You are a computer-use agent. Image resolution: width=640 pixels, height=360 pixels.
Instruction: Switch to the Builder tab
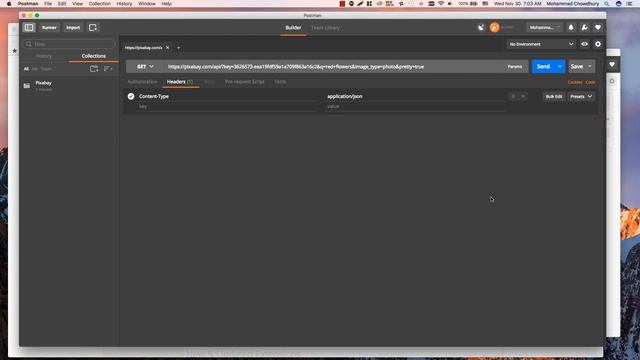[x=293, y=28]
